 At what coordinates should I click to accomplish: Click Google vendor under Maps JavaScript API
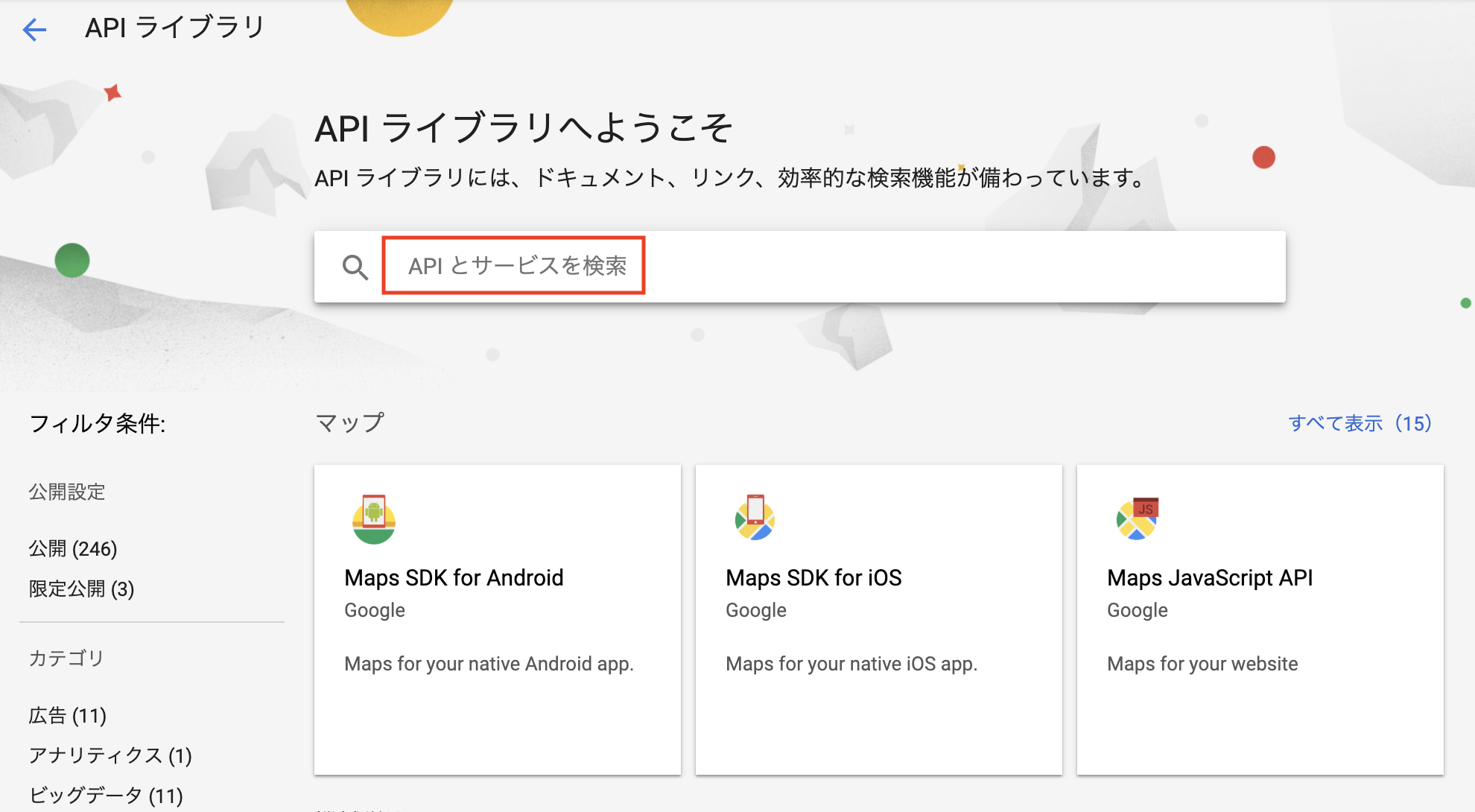pos(1138,610)
